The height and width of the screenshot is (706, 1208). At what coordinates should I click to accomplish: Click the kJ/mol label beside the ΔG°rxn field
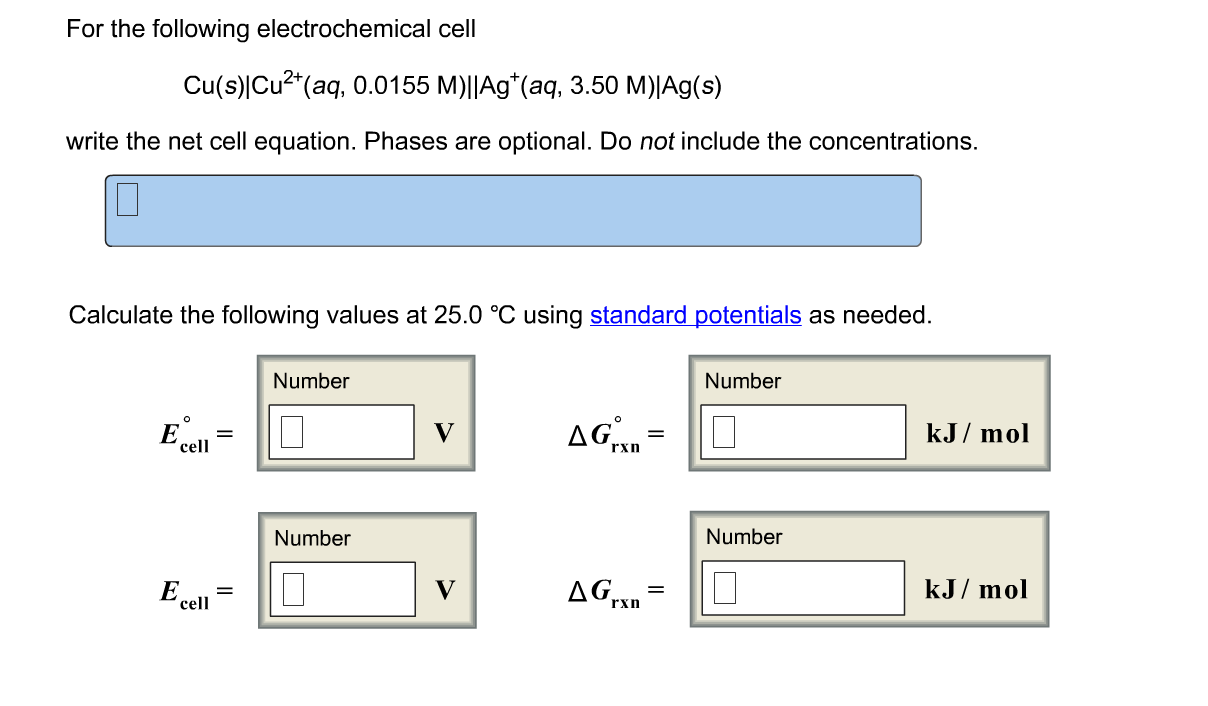[977, 433]
